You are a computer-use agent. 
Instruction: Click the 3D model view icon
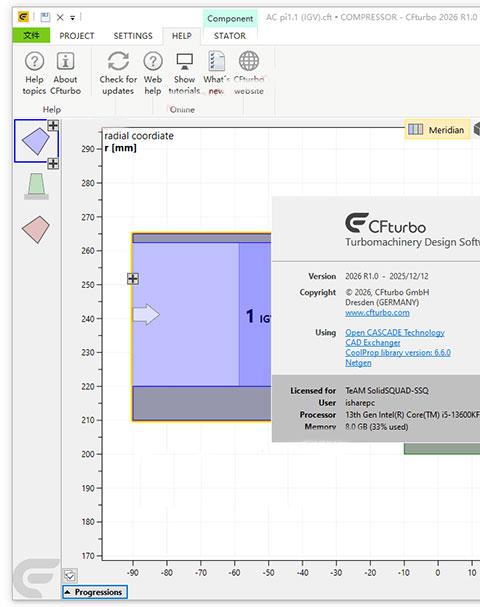click(477, 129)
